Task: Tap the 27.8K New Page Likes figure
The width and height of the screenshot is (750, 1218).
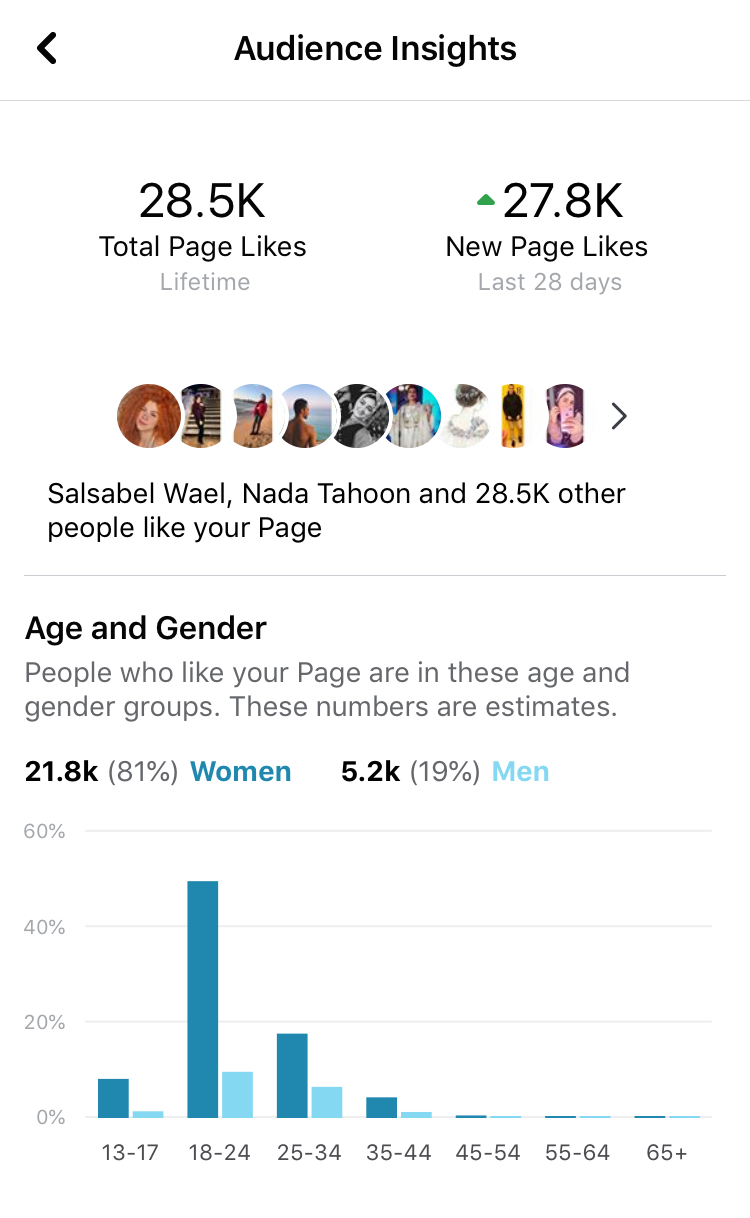Action: [x=563, y=201]
